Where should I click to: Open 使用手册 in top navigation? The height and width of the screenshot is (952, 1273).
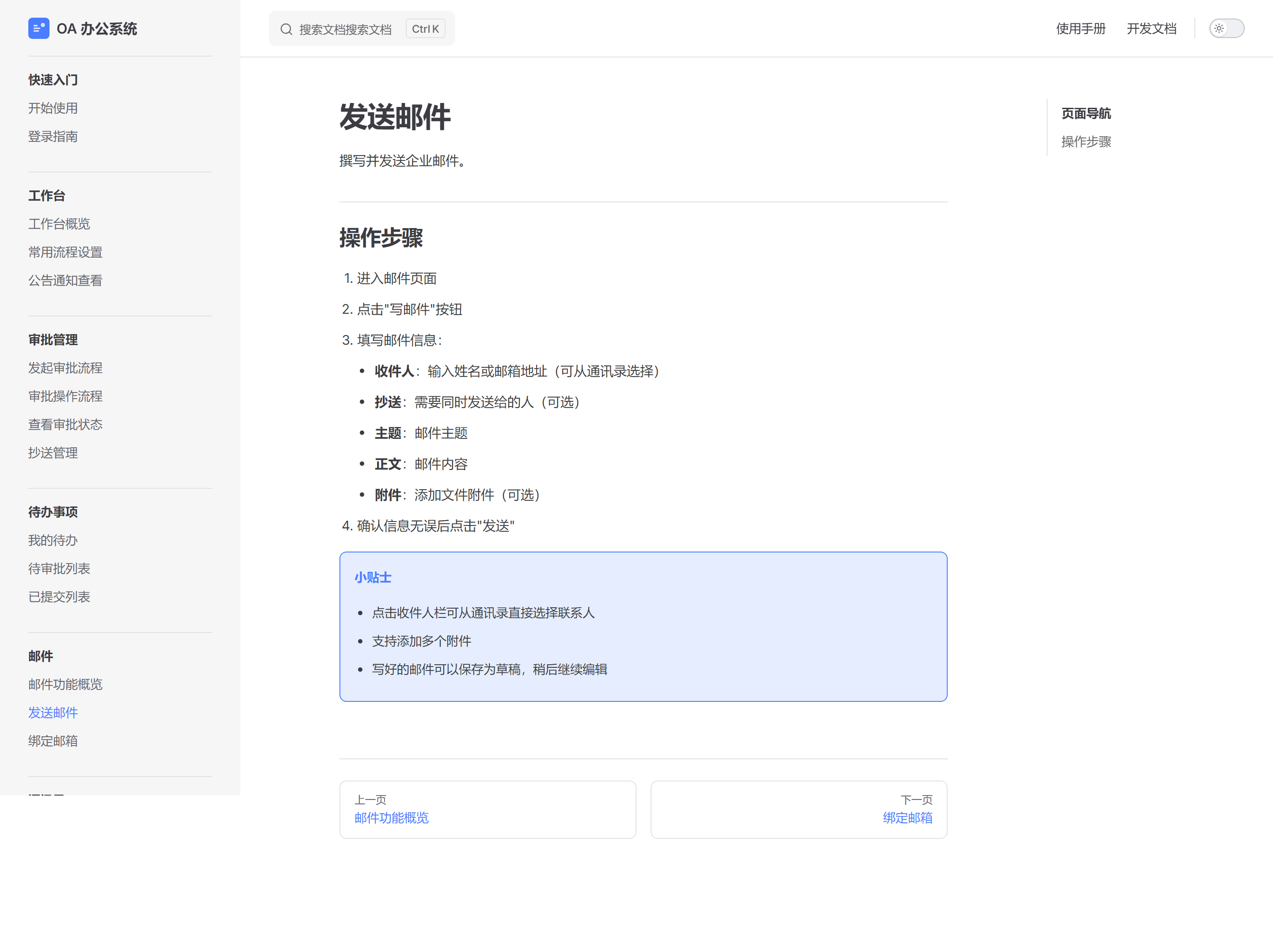[1080, 29]
